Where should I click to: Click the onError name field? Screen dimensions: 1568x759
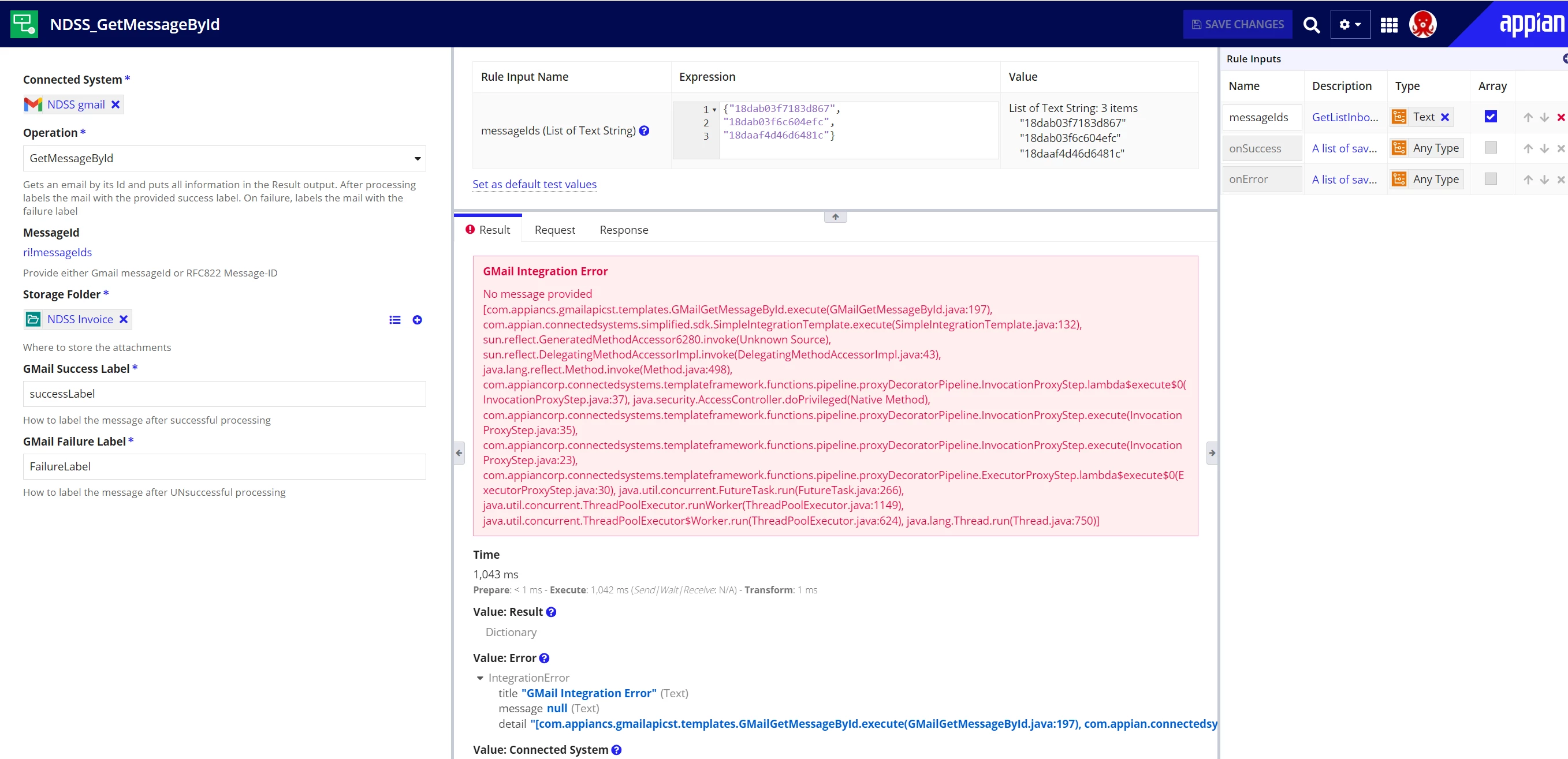1261,180
